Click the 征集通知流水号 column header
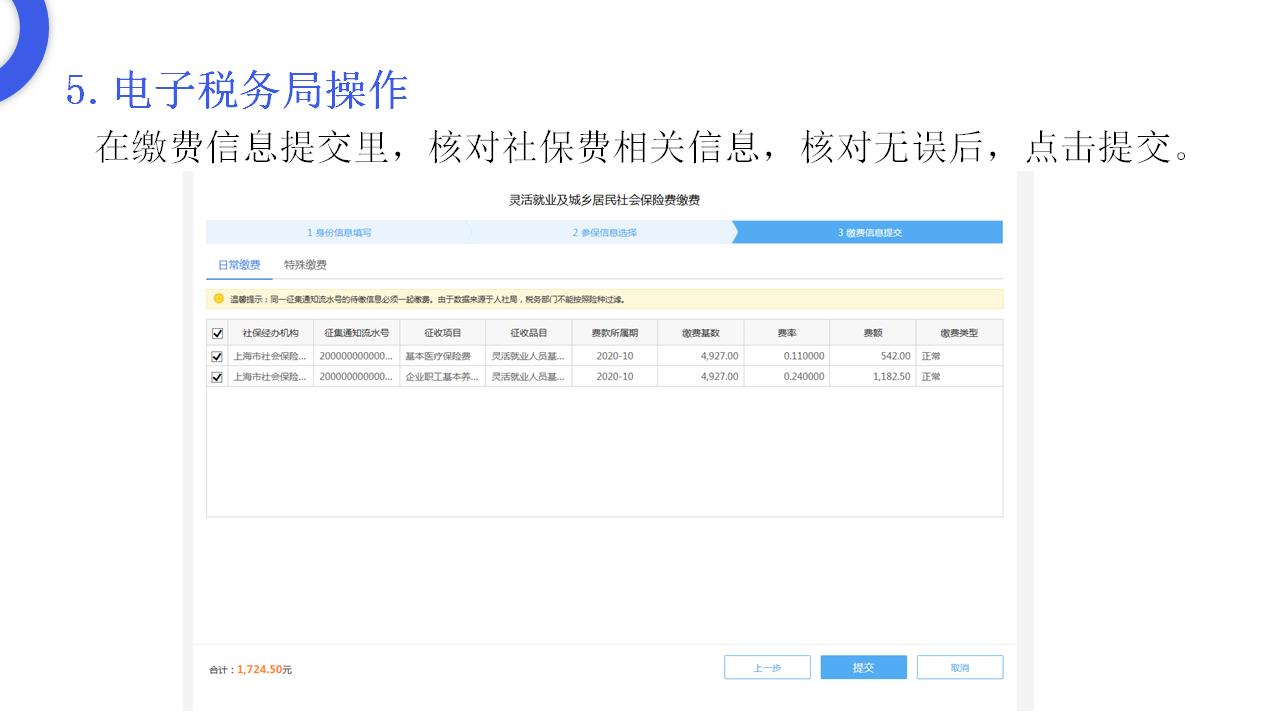Screen dimensions: 1280x720 coord(356,333)
